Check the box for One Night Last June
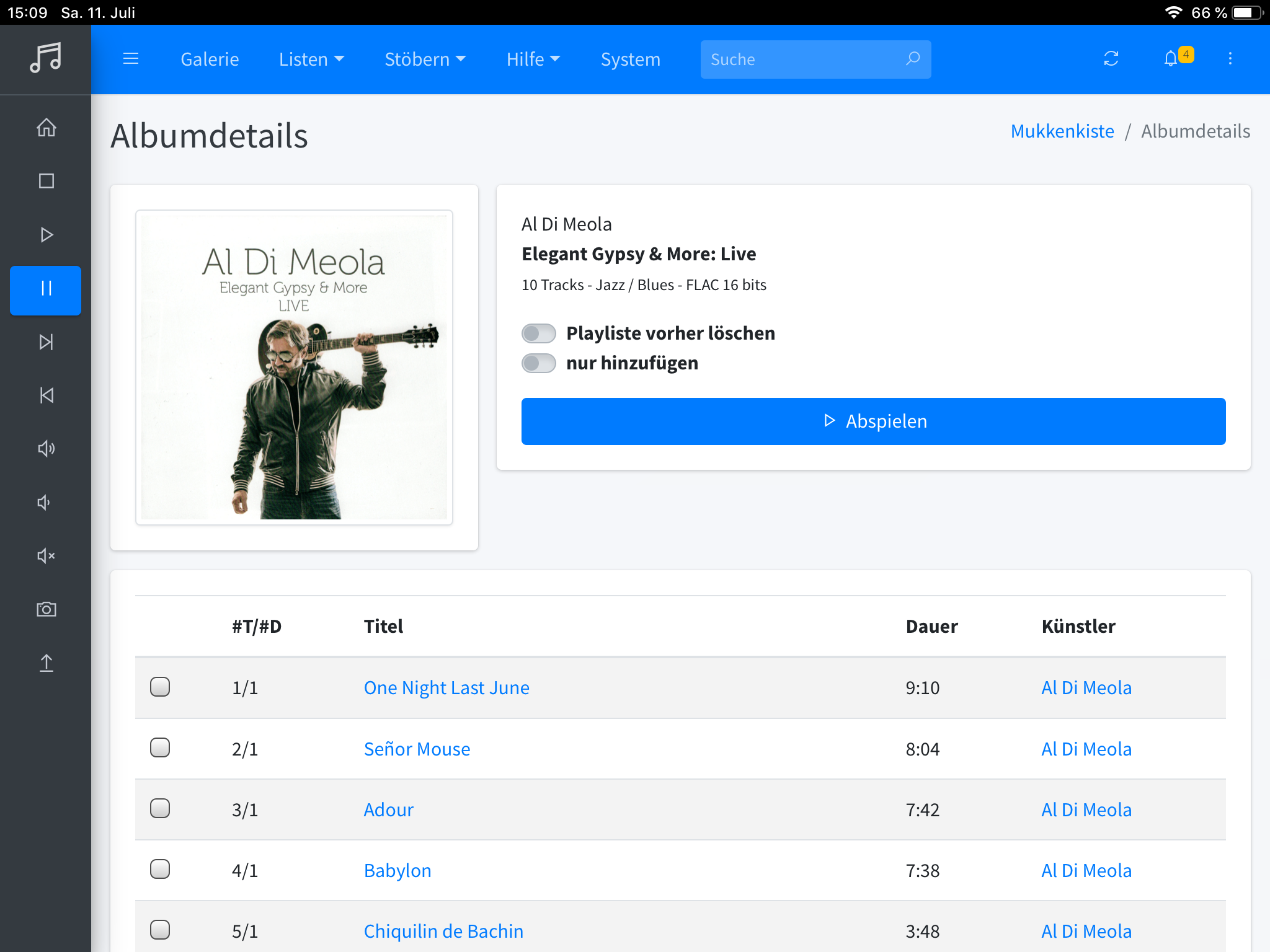The width and height of the screenshot is (1270, 952). [x=160, y=687]
